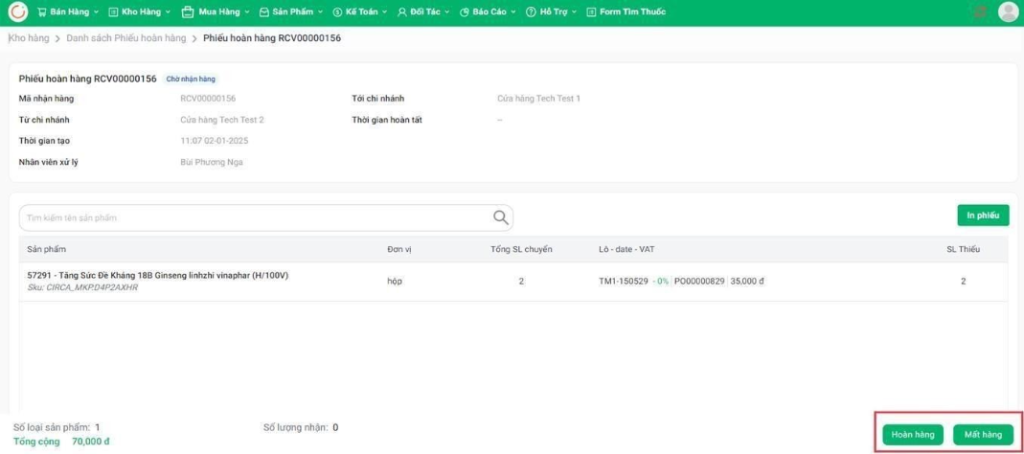Go to Danh sách Phiếu hoàn hàng breadcrumb
This screenshot has height=454, width=1024.
126,38
